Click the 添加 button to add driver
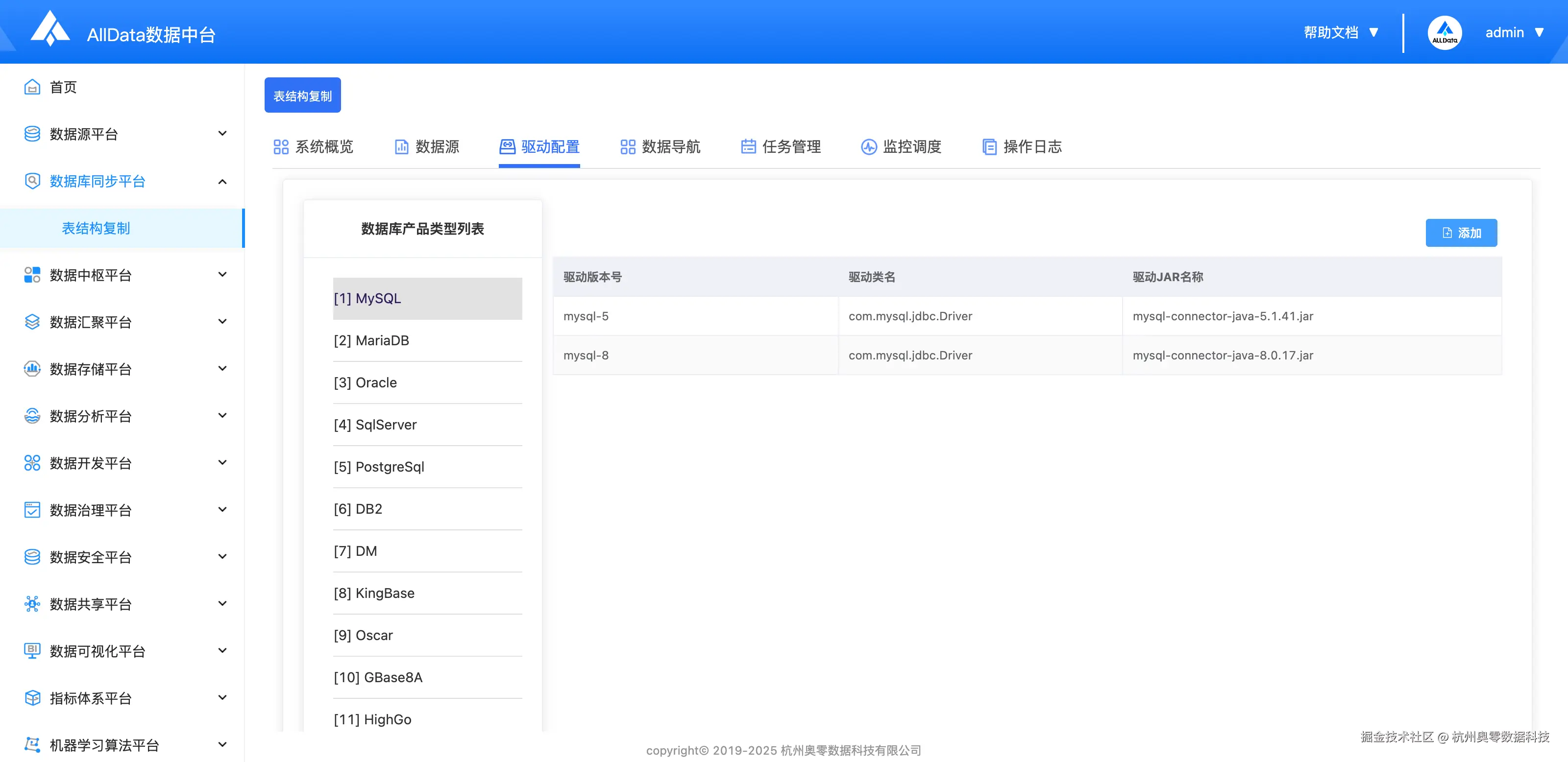This screenshot has height=762, width=1568. point(1461,232)
